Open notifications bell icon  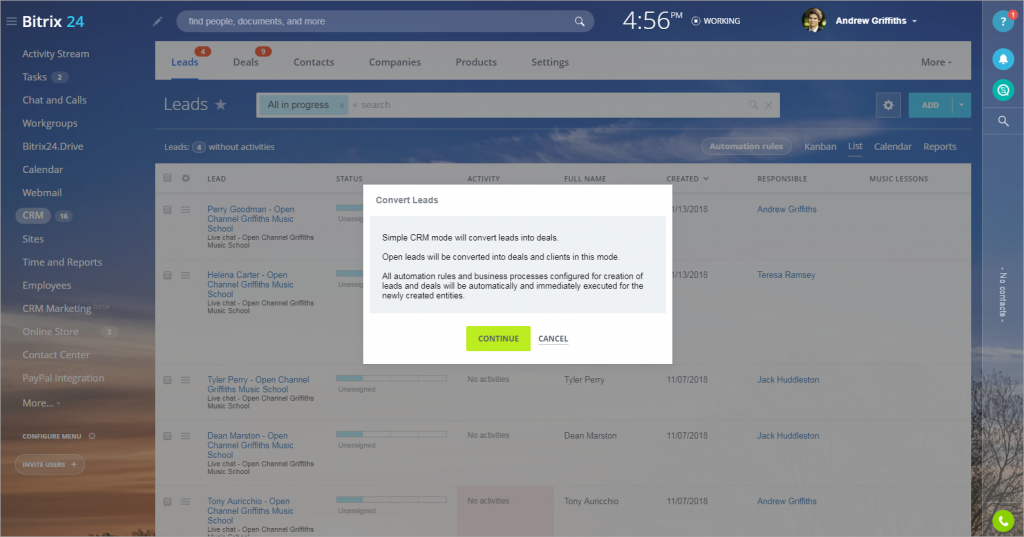click(1003, 59)
